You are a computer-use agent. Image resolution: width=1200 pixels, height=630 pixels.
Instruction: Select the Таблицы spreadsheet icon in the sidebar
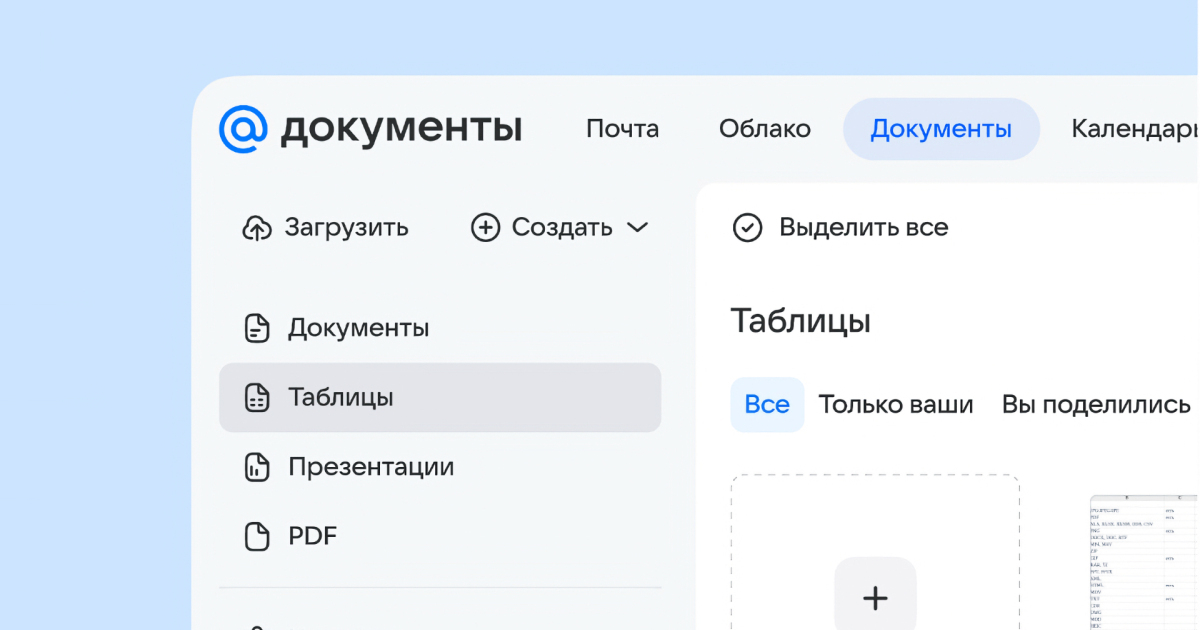[258, 398]
